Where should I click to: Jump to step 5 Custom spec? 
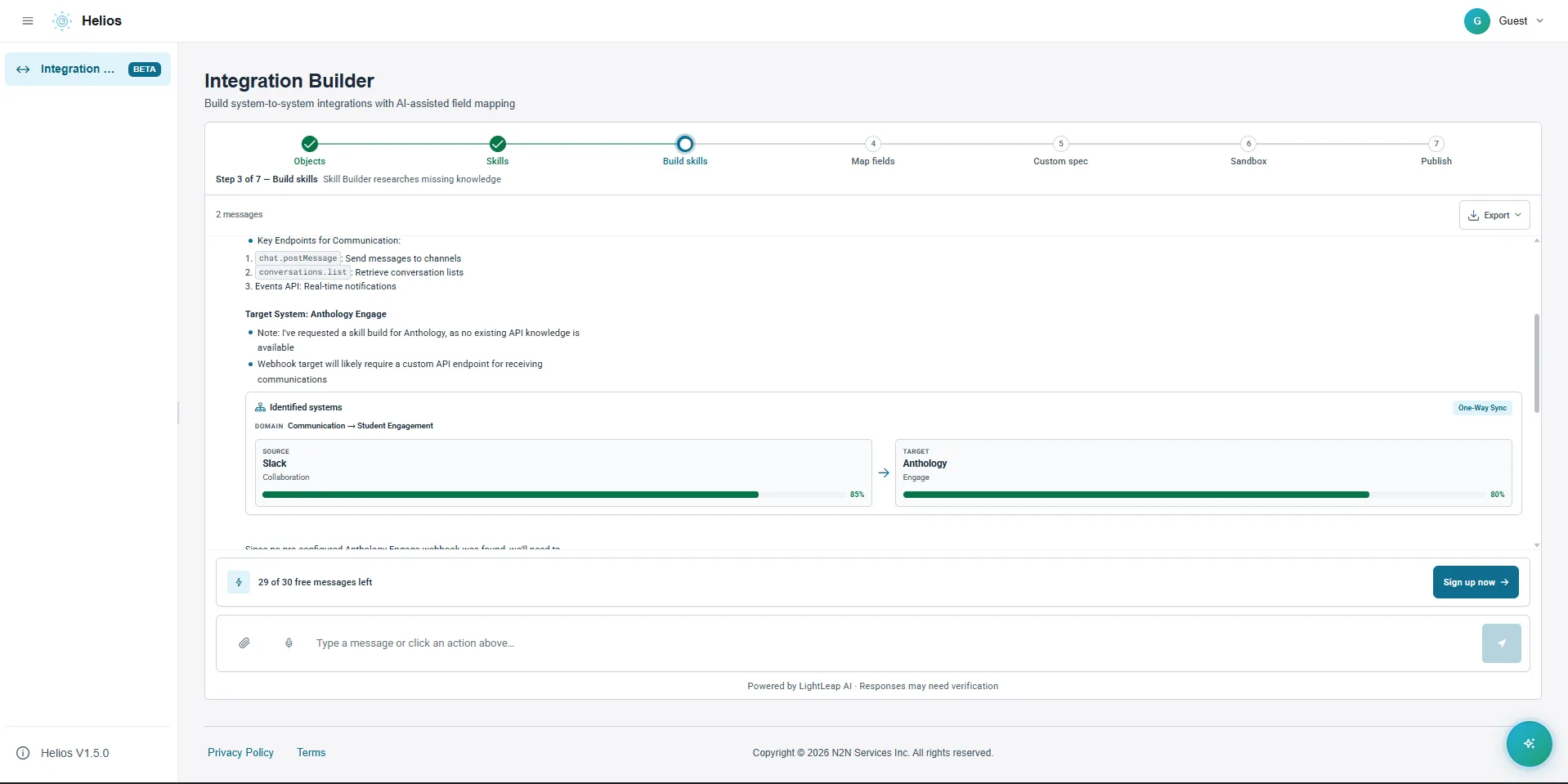point(1060,150)
